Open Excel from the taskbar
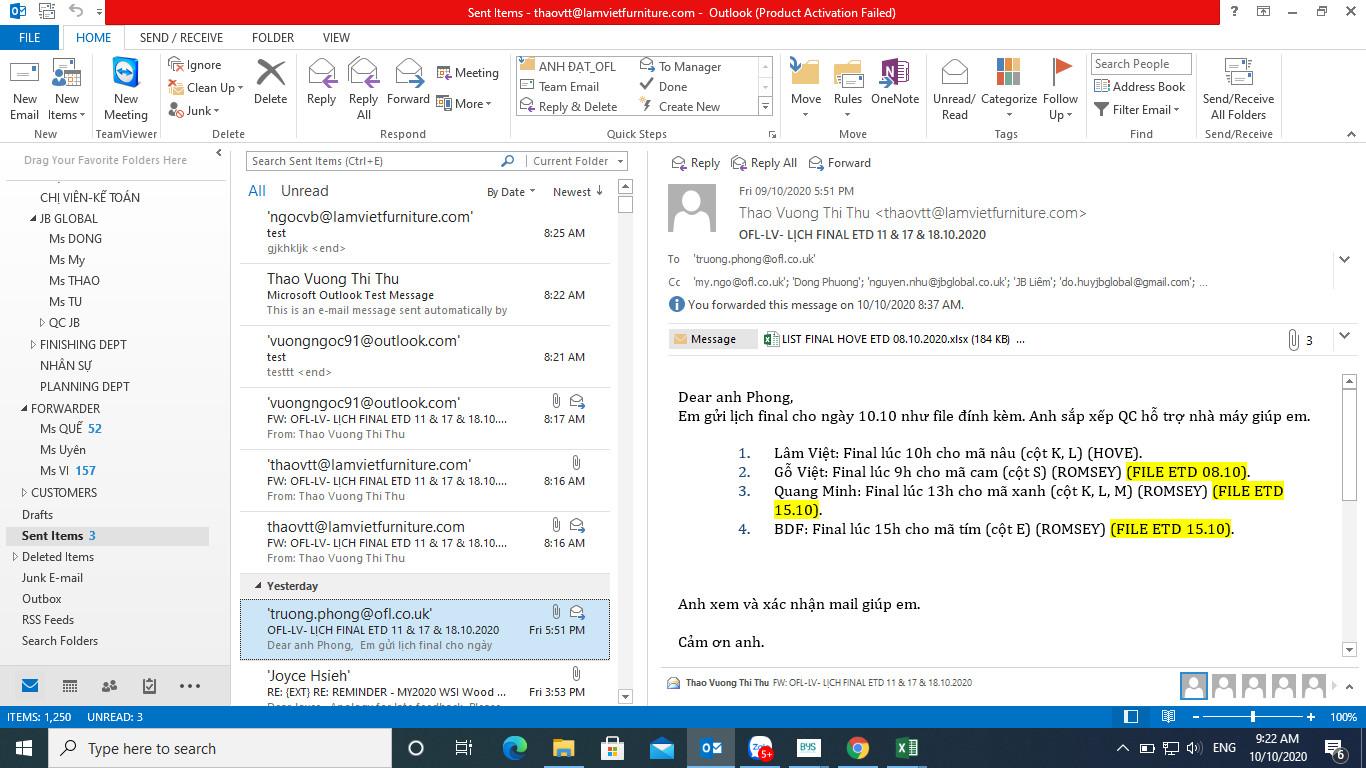This screenshot has height=768, width=1366. 906,748
